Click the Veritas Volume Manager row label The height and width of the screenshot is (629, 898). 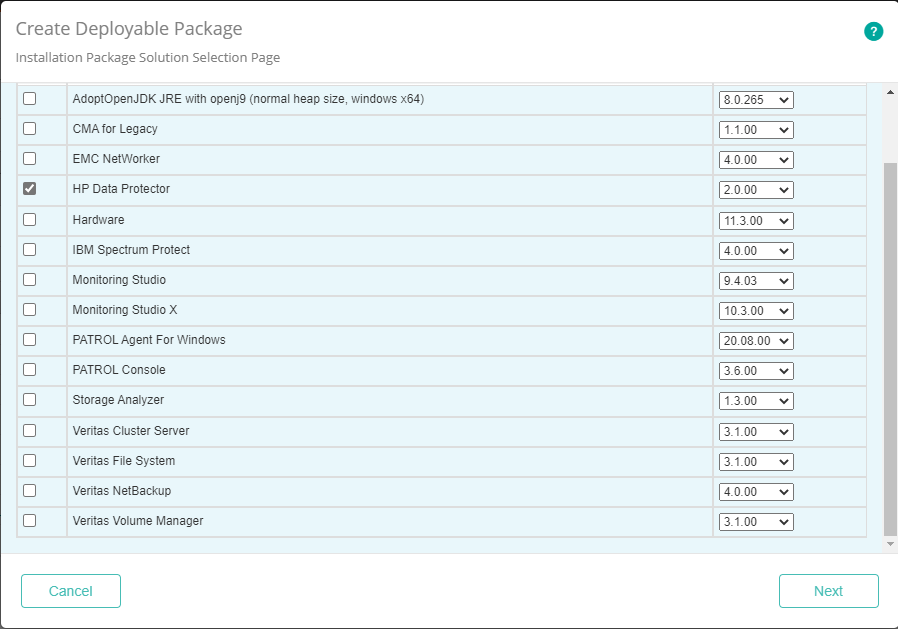click(138, 521)
